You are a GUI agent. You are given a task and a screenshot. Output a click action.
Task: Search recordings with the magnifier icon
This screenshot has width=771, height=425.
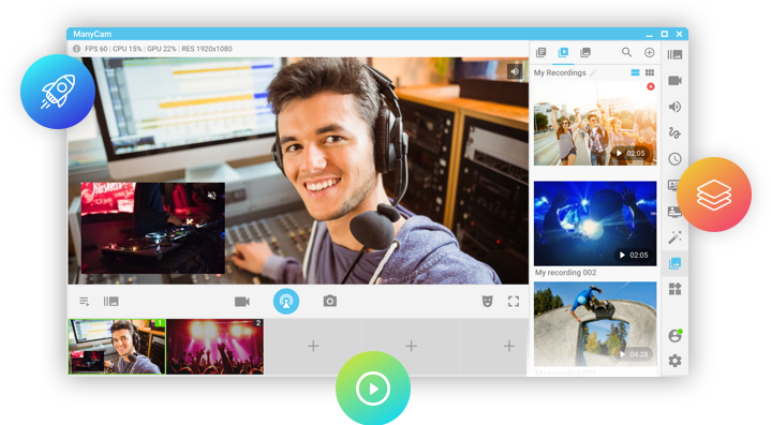tap(626, 52)
